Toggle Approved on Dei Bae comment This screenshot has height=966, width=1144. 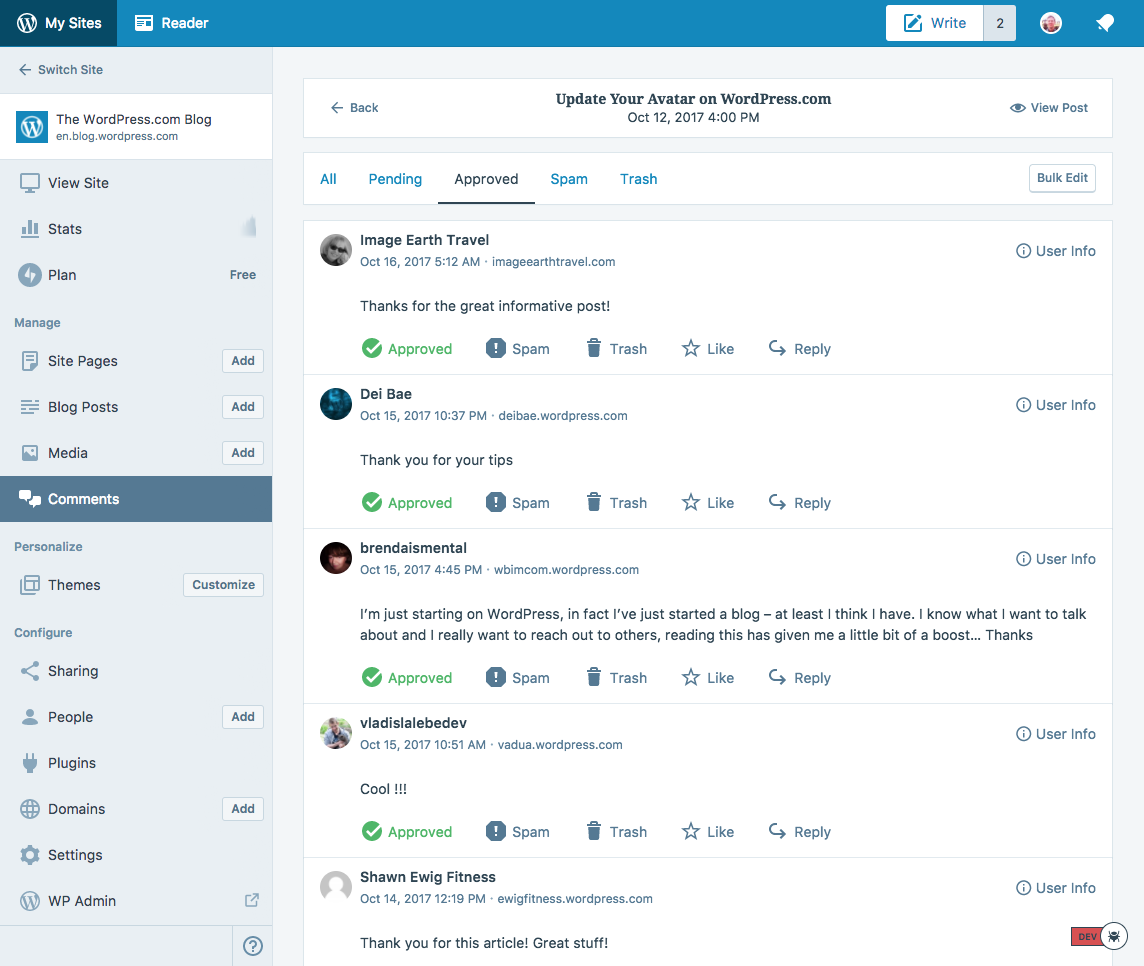407,503
